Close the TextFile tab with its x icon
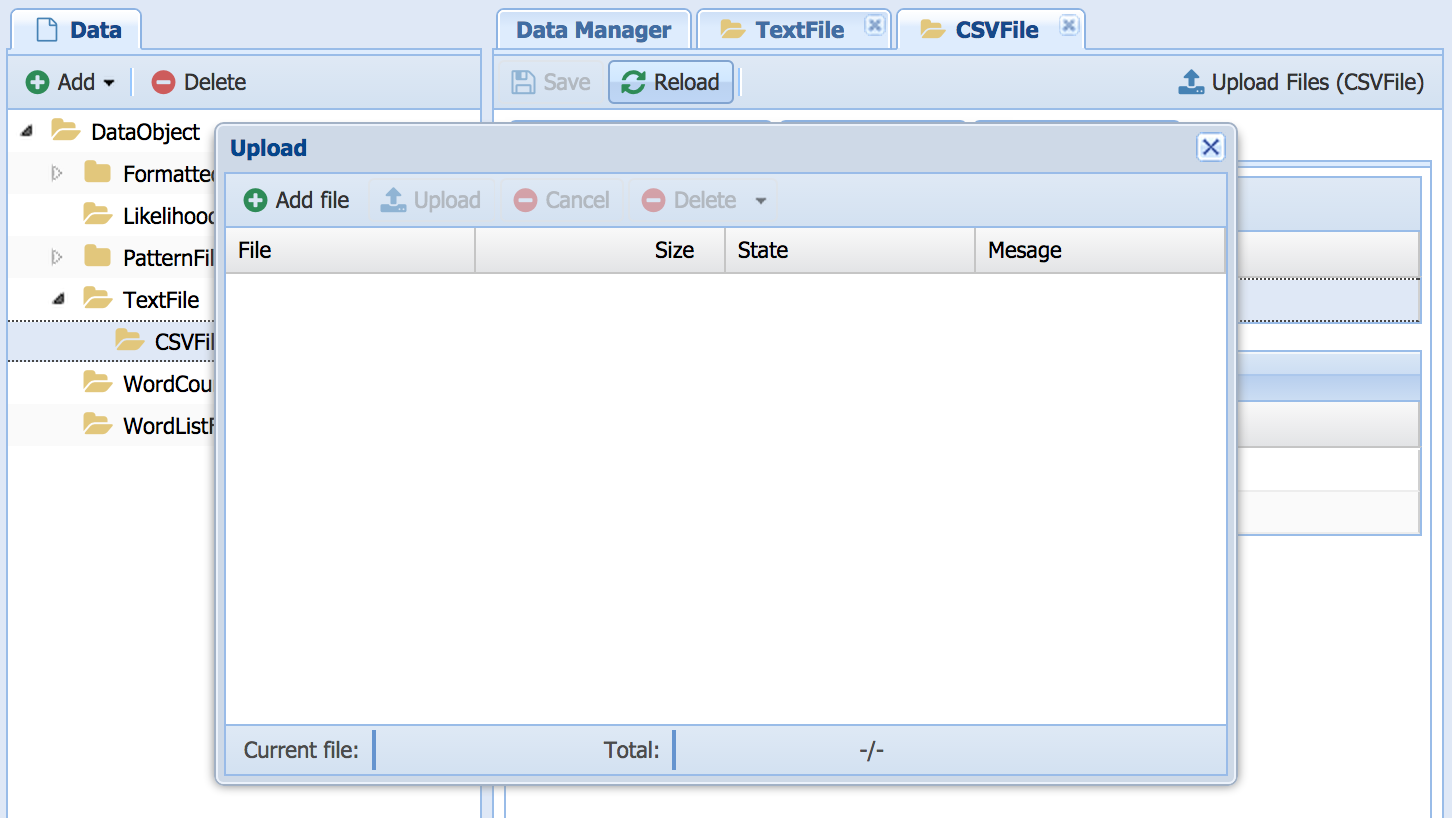Screen dimensions: 1452x818 click(875, 26)
